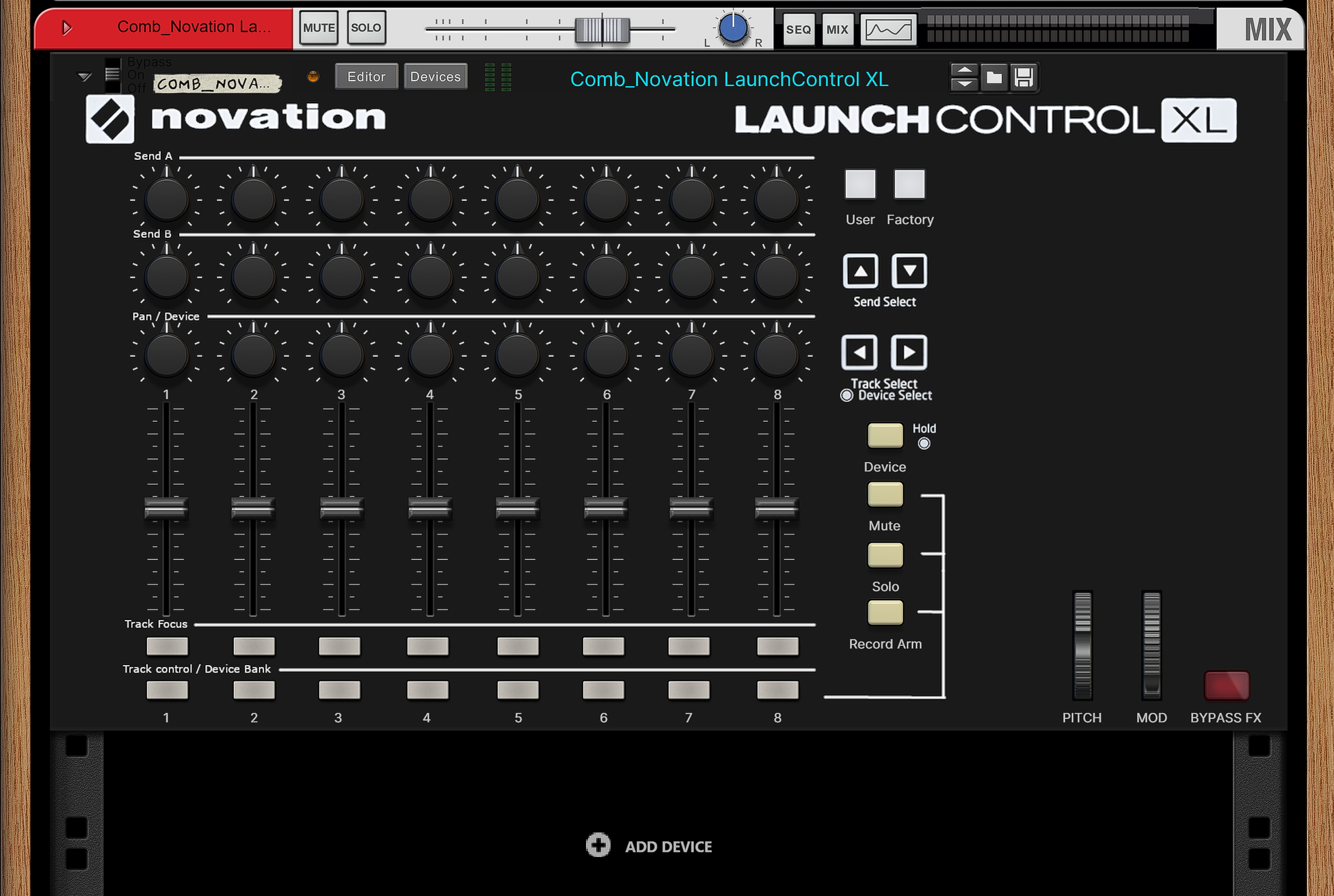1334x896 pixels.
Task: Open the sequencer with SEQ button
Action: click(798, 29)
